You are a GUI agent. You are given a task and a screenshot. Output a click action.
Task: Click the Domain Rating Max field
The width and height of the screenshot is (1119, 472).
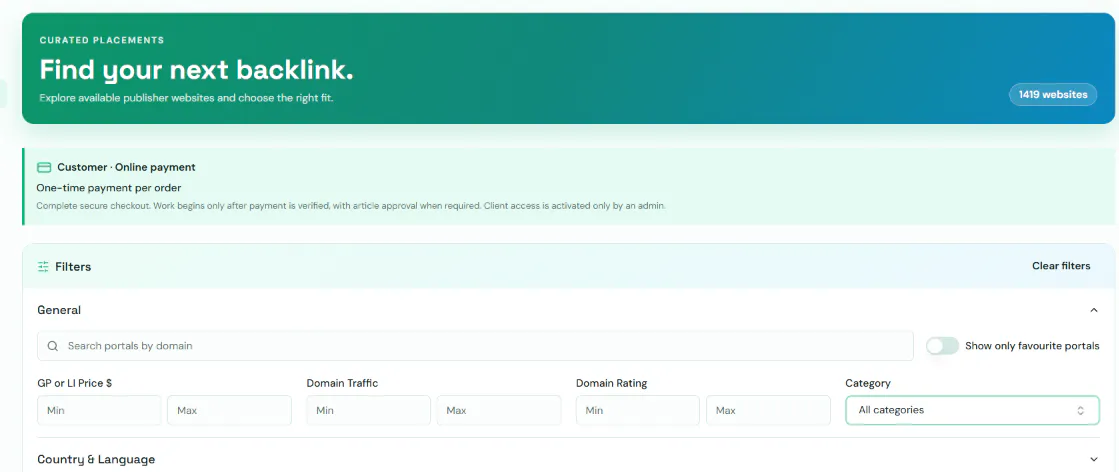click(768, 411)
